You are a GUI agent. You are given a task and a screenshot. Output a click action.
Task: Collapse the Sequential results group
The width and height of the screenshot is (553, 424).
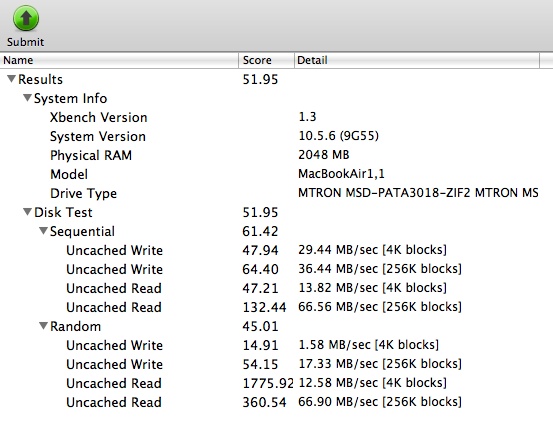click(x=43, y=231)
